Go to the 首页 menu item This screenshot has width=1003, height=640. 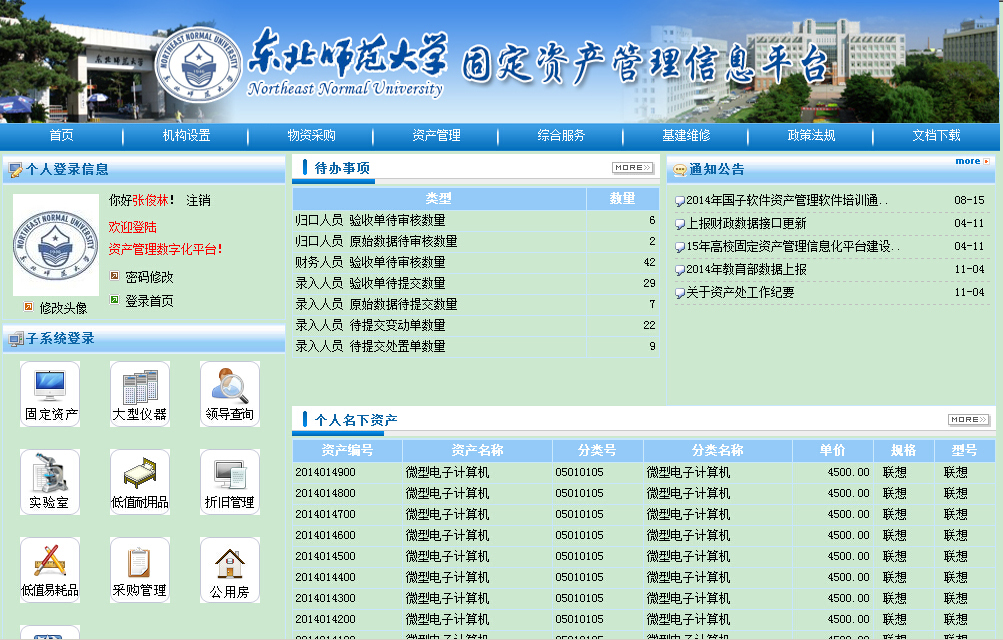pos(61,136)
